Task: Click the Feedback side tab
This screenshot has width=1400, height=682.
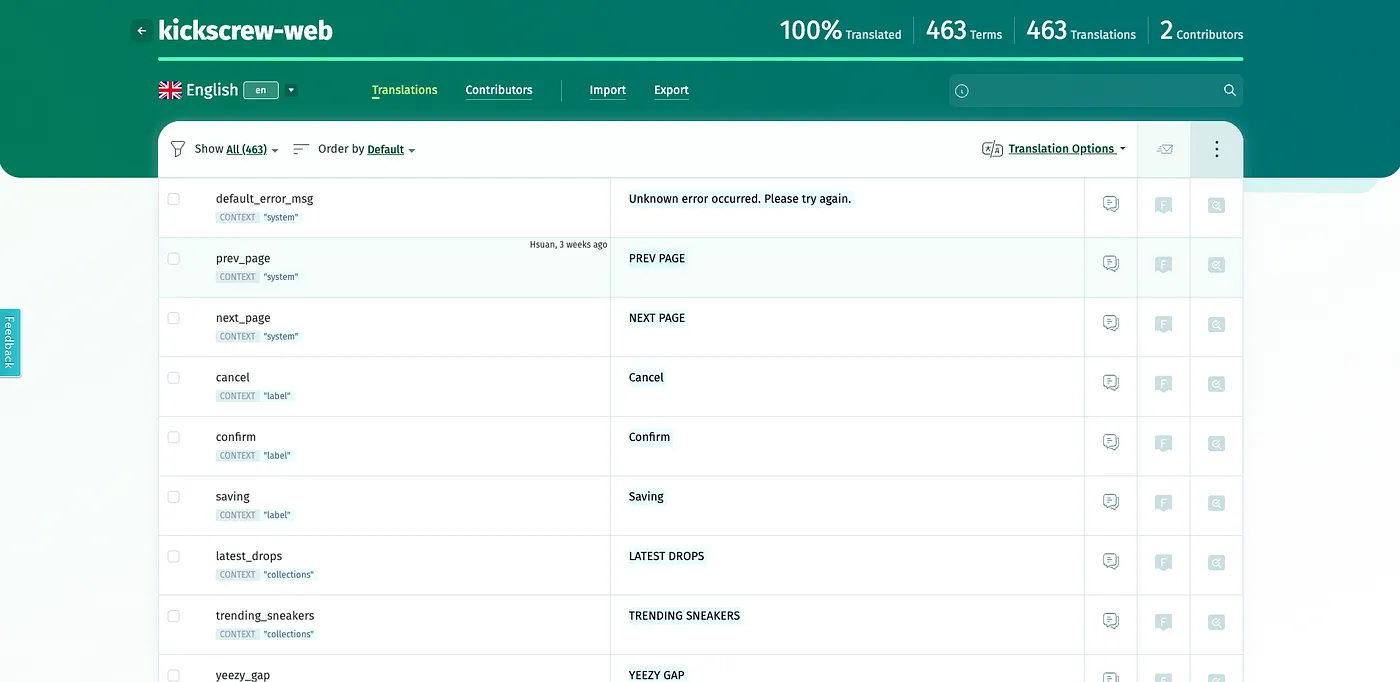Action: [x=9, y=343]
